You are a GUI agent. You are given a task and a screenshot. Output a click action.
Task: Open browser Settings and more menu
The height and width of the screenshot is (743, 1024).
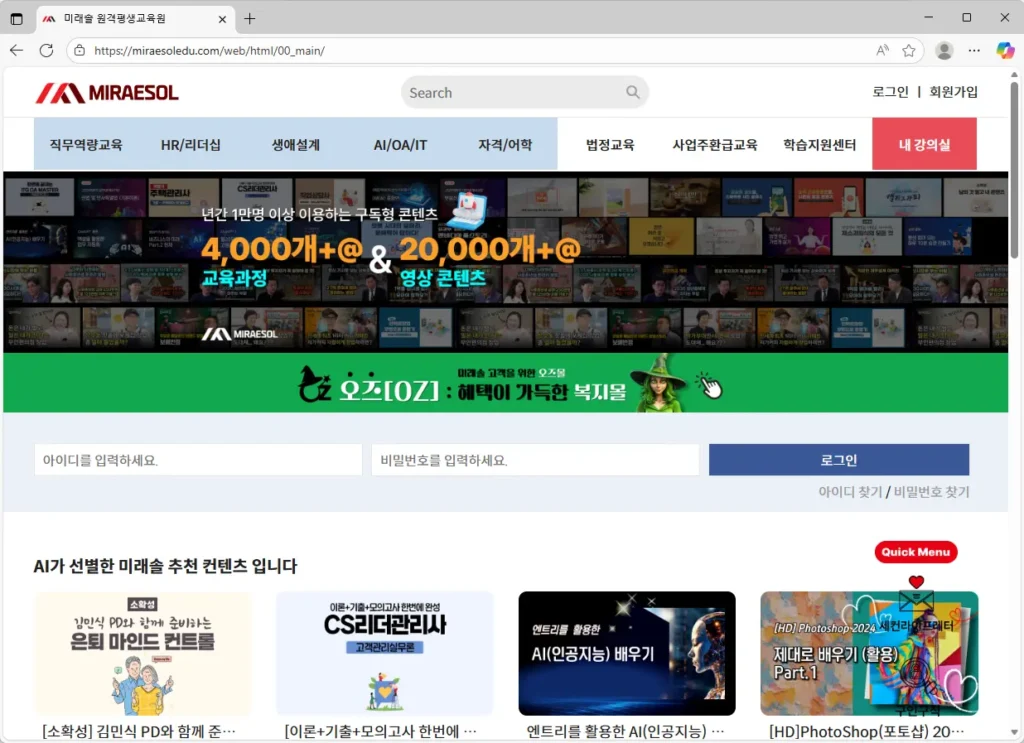974,50
